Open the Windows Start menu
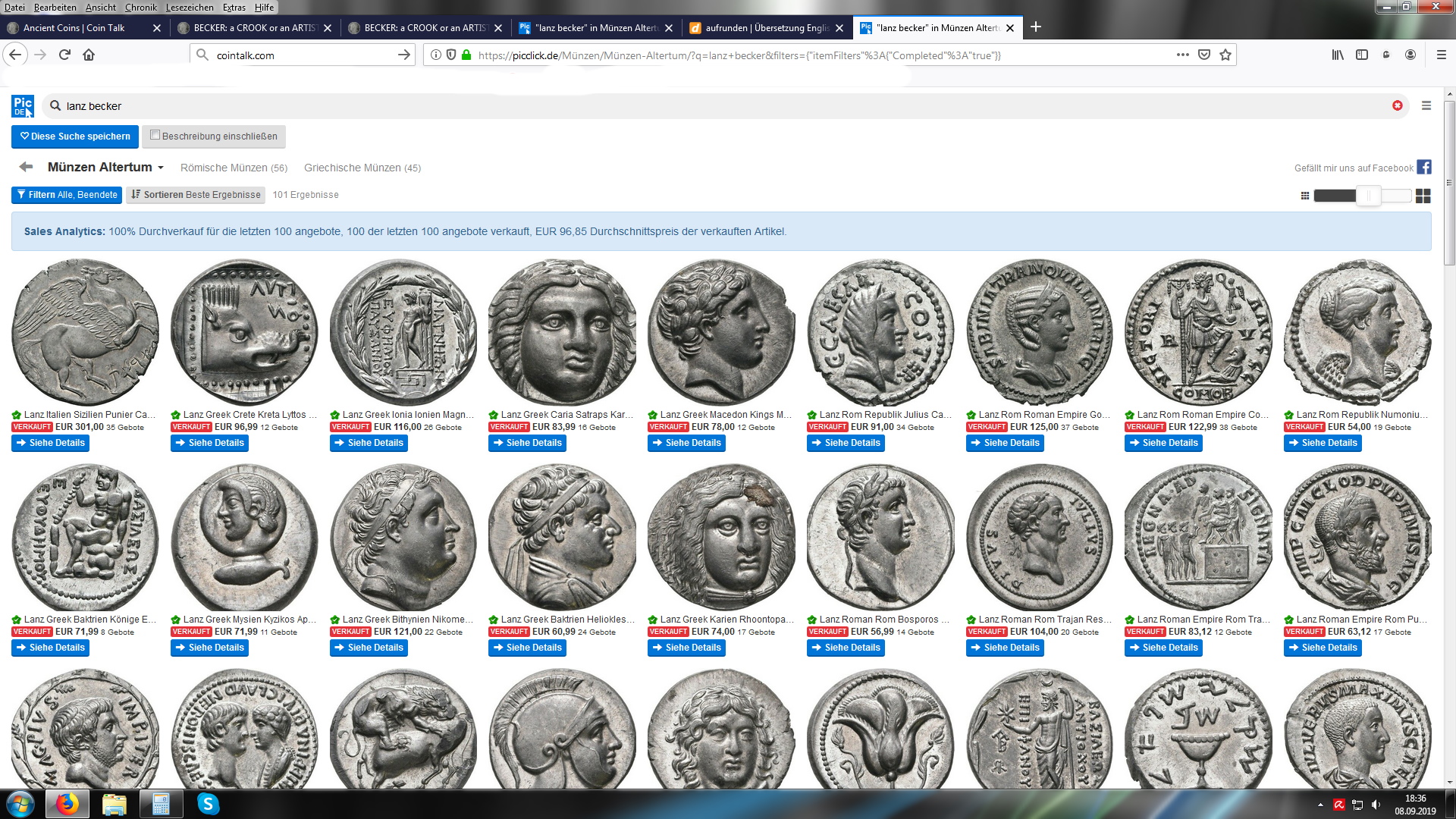Image resolution: width=1456 pixels, height=819 pixels. [20, 804]
